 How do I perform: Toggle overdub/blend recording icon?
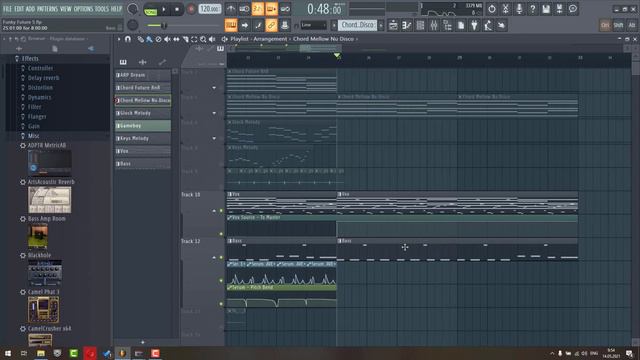click(271, 9)
